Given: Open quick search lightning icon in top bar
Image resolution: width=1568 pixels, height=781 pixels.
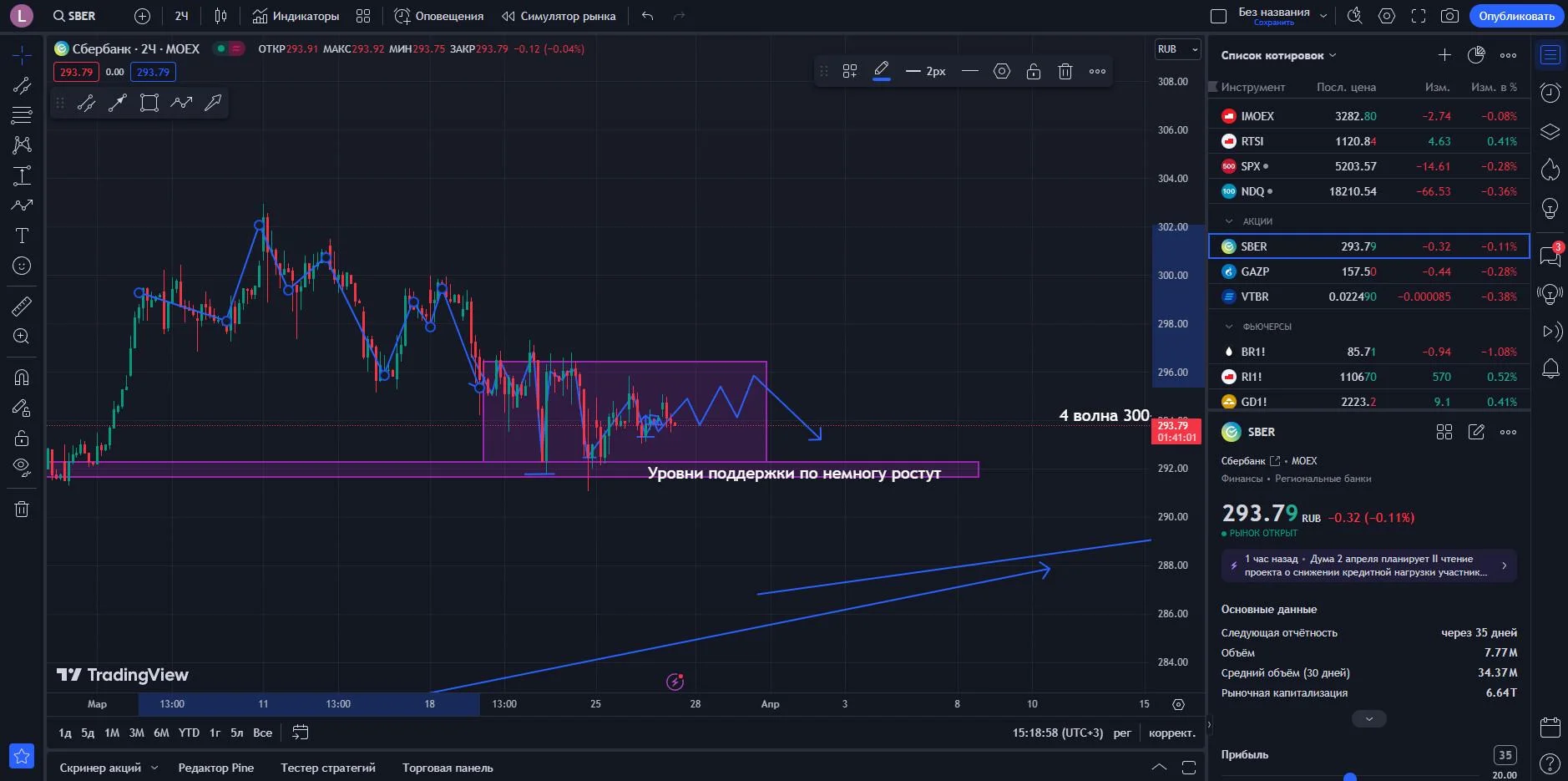Looking at the screenshot, I should tap(1355, 16).
